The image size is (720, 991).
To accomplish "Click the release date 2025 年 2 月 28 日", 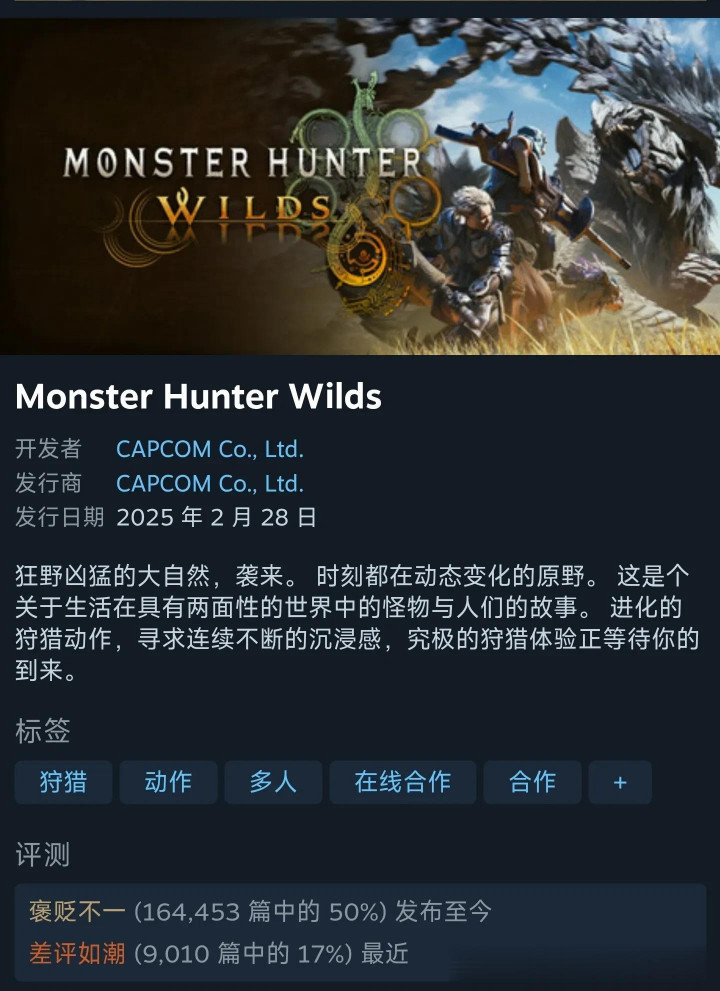I will (x=216, y=518).
